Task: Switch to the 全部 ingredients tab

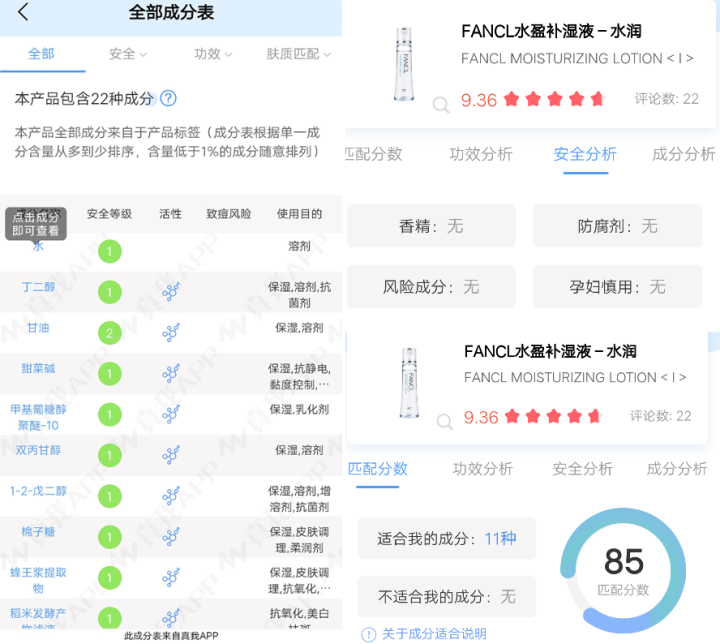Action: [x=41, y=54]
